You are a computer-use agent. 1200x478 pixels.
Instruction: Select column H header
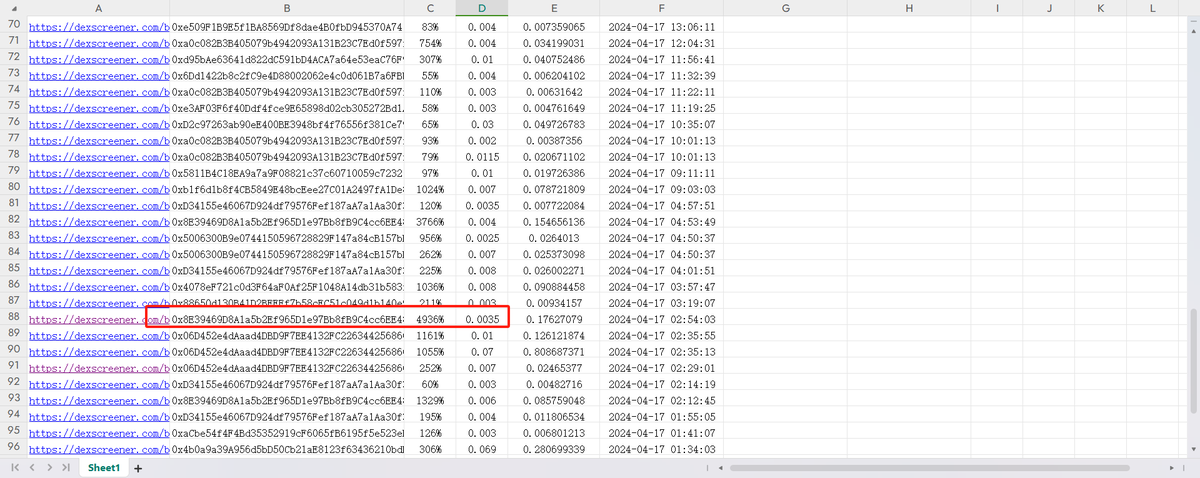tap(909, 8)
